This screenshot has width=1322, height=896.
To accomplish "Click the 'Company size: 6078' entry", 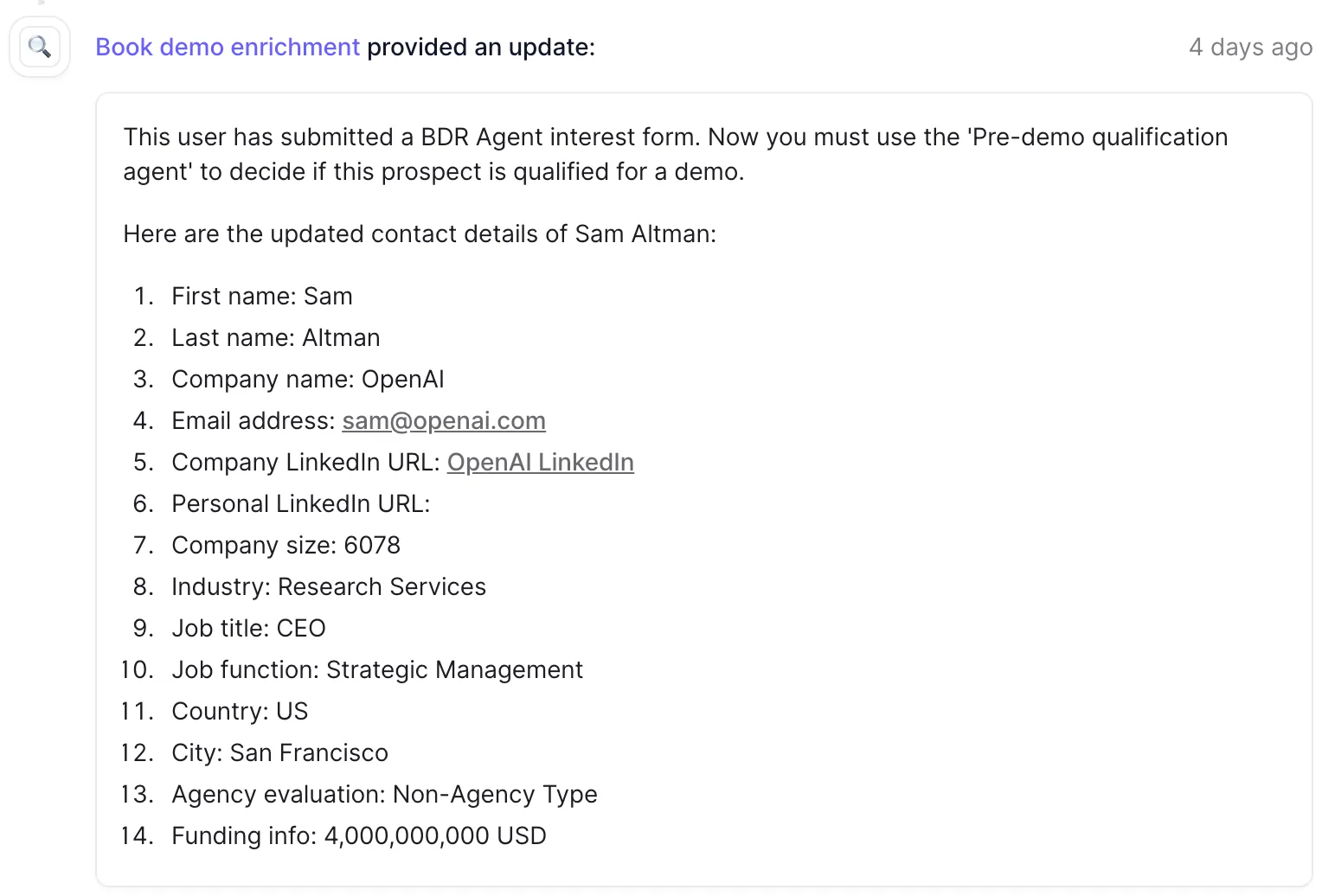I will pyautogui.click(x=286, y=546).
